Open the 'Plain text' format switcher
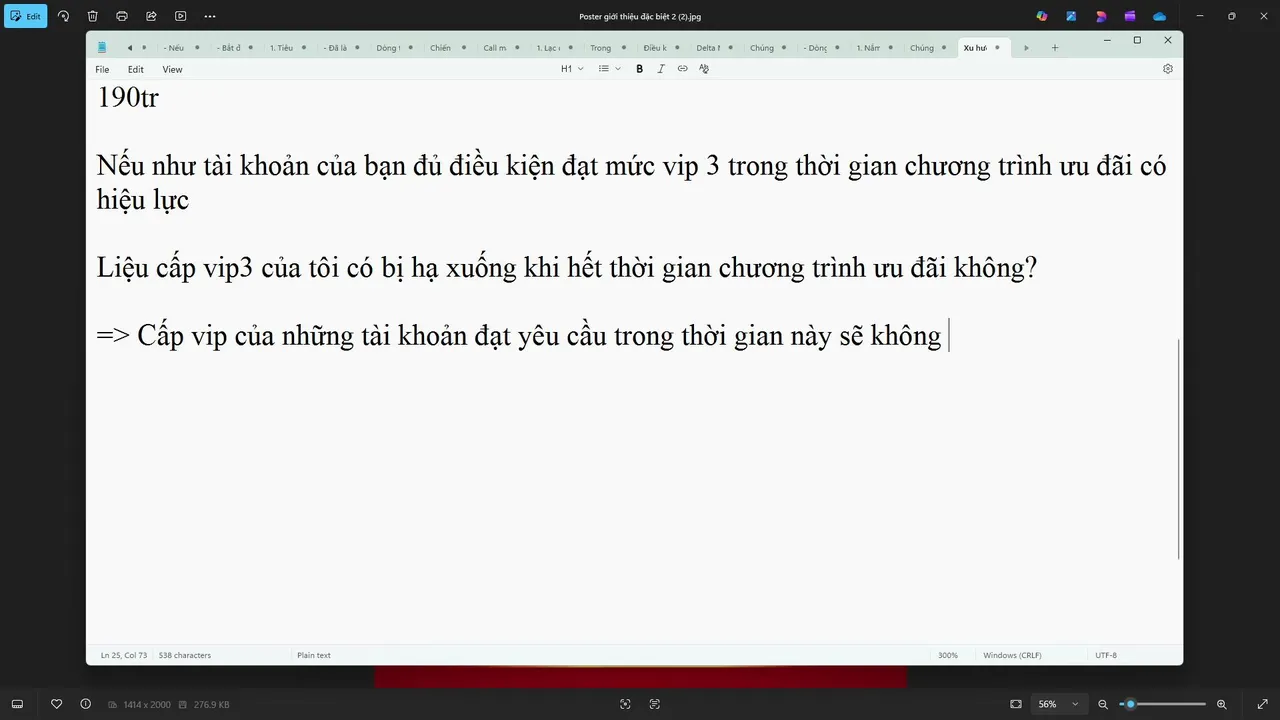1280x720 pixels. (314, 655)
